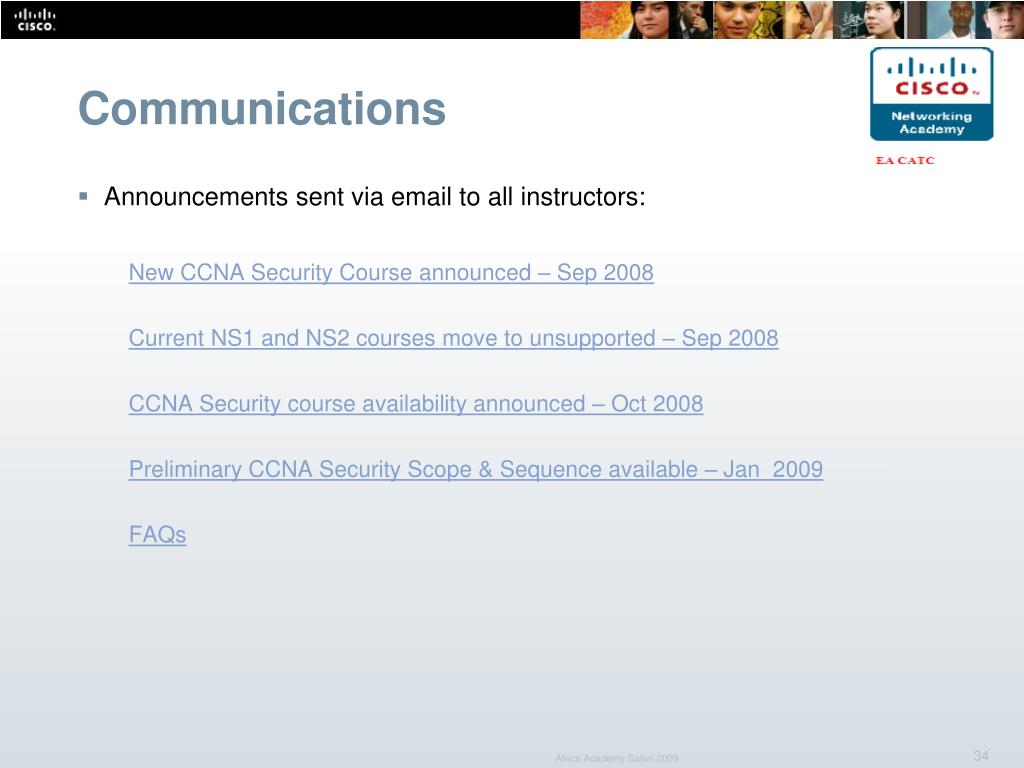1024x768 pixels.
Task: Click the Communications slide title
Action: click(x=262, y=108)
